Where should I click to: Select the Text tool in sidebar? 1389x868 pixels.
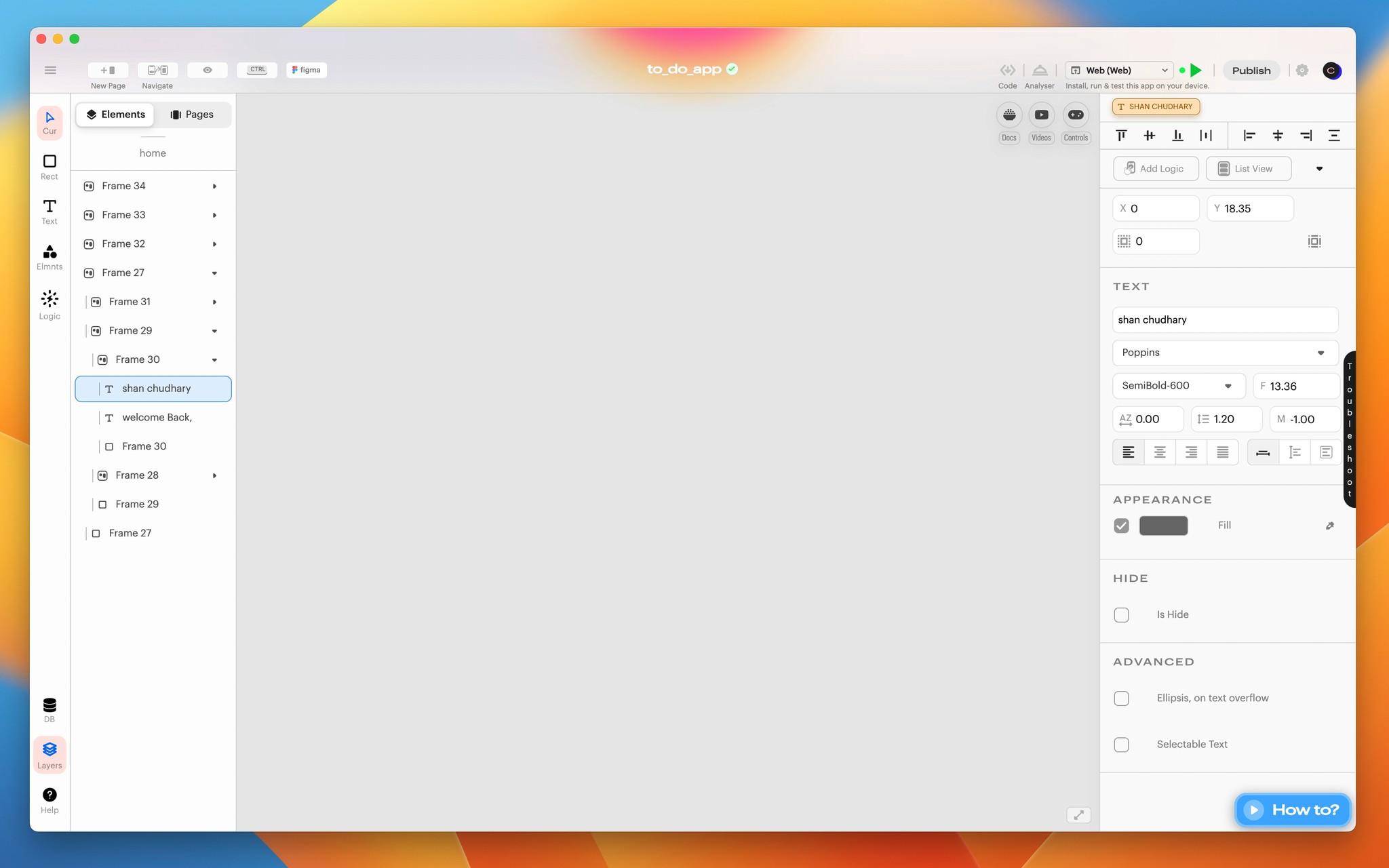click(50, 211)
